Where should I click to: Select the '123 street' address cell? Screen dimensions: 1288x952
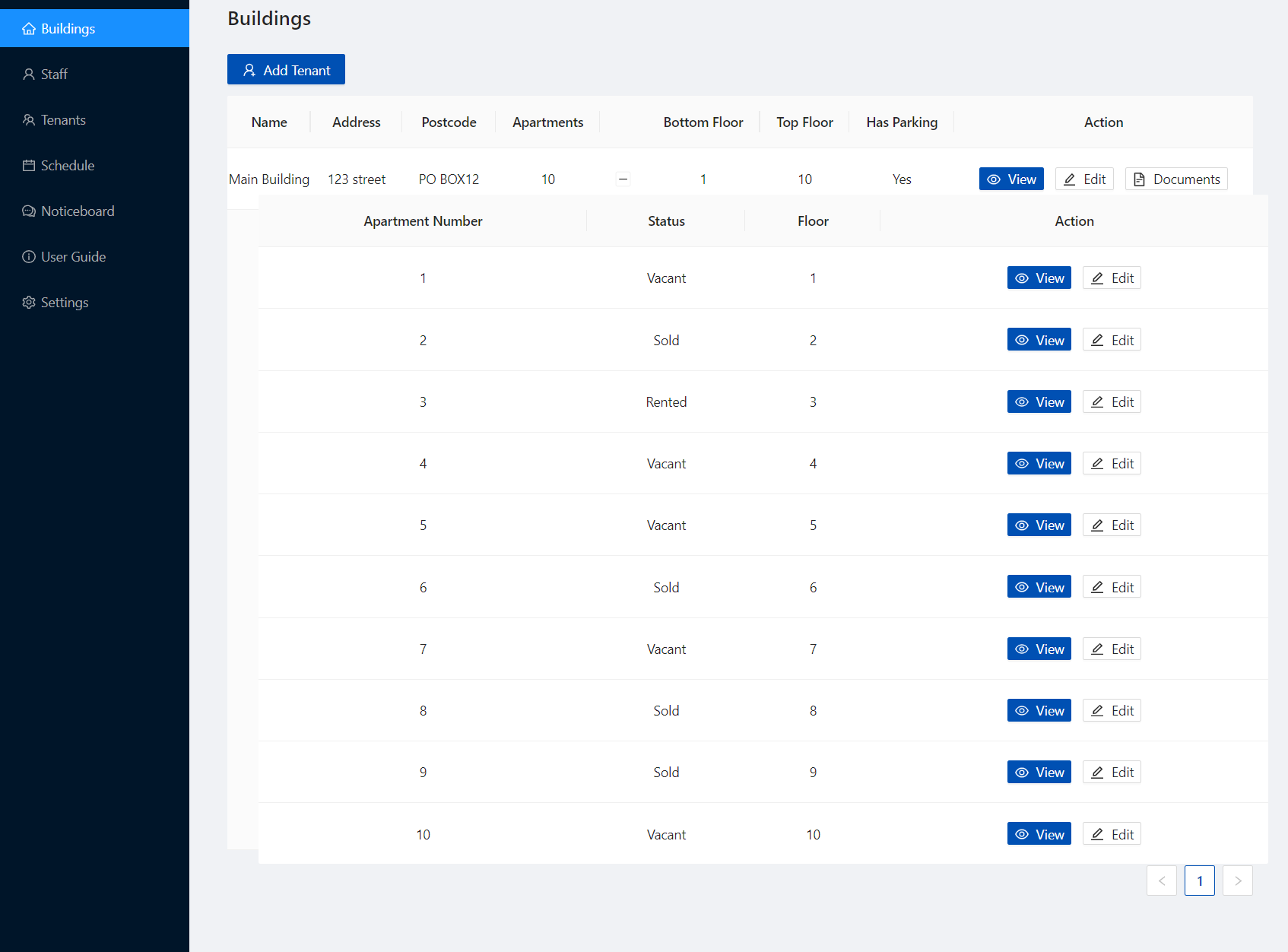[x=357, y=179]
